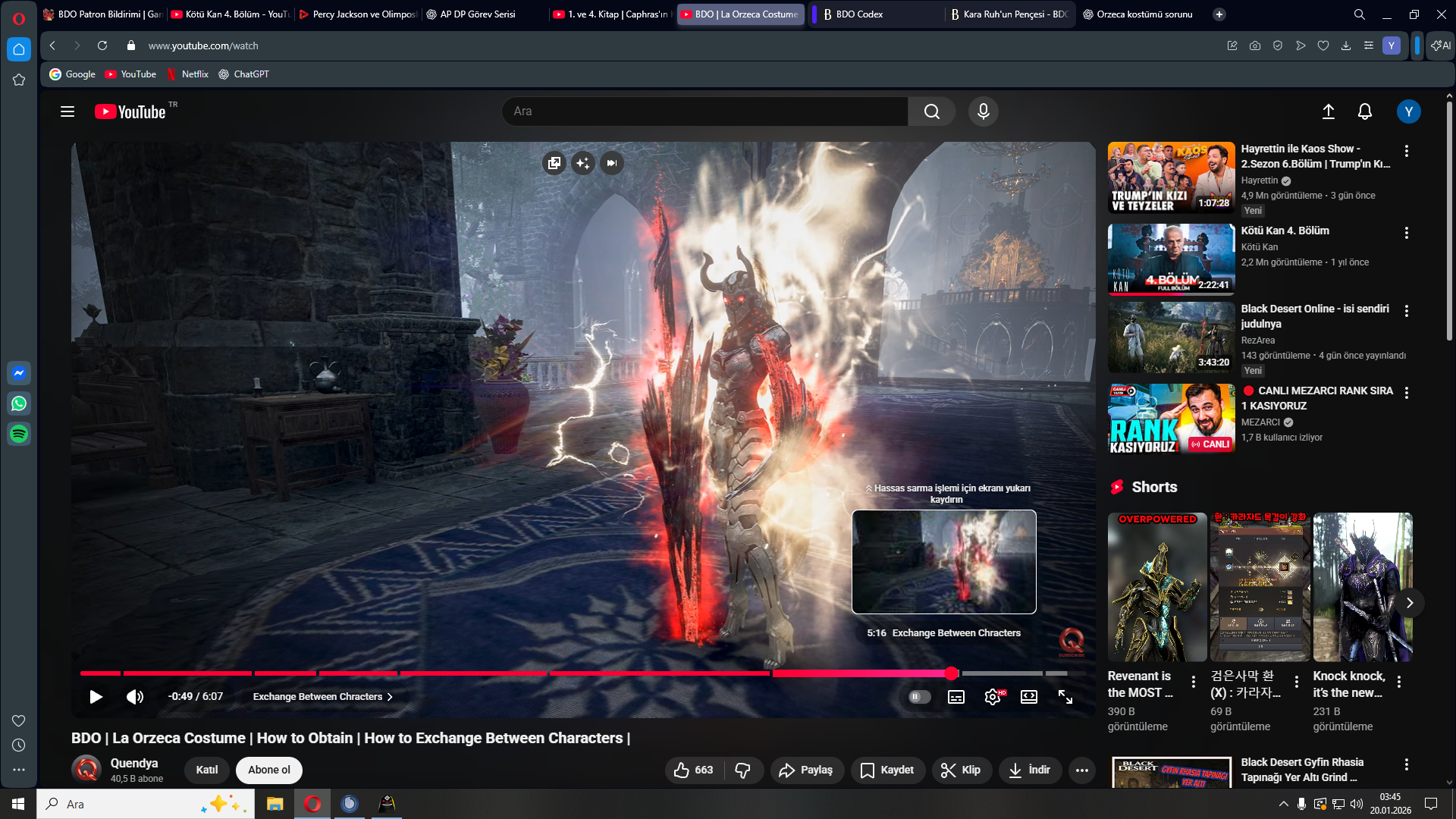
Task: Open File Explorer from the taskbar
Action: 275,804
